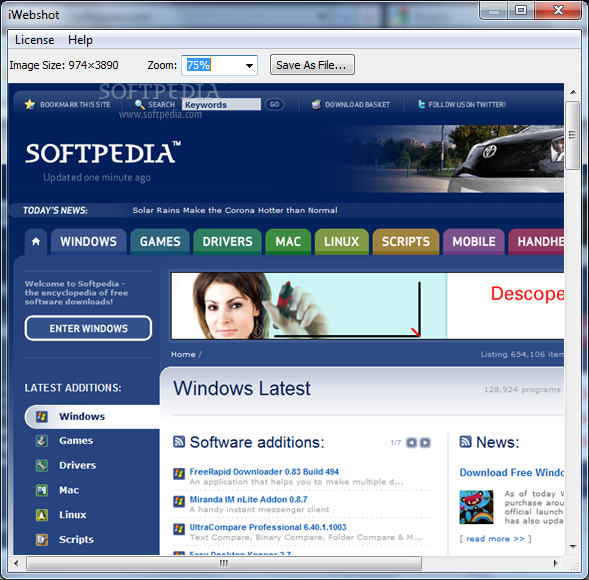Viewport: 589px width, 580px height.
Task: Click the Drivers icon in Latest Additions
Action: point(42,465)
